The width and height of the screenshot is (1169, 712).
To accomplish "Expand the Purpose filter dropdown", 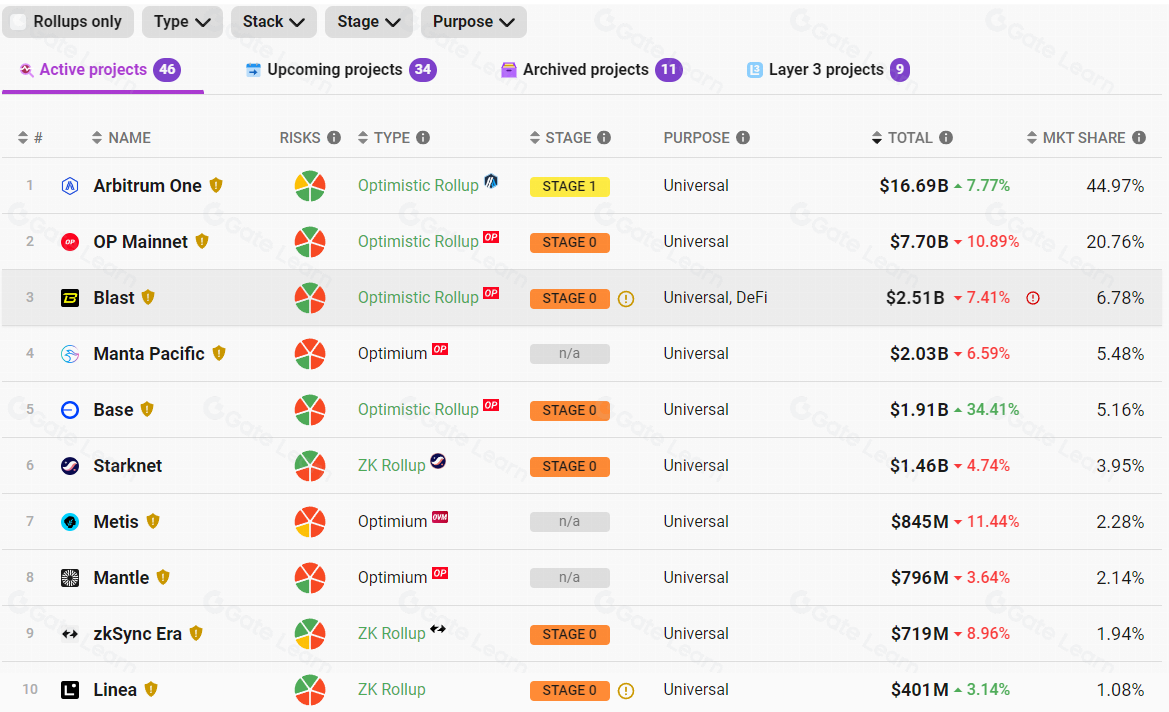I will 473,22.
